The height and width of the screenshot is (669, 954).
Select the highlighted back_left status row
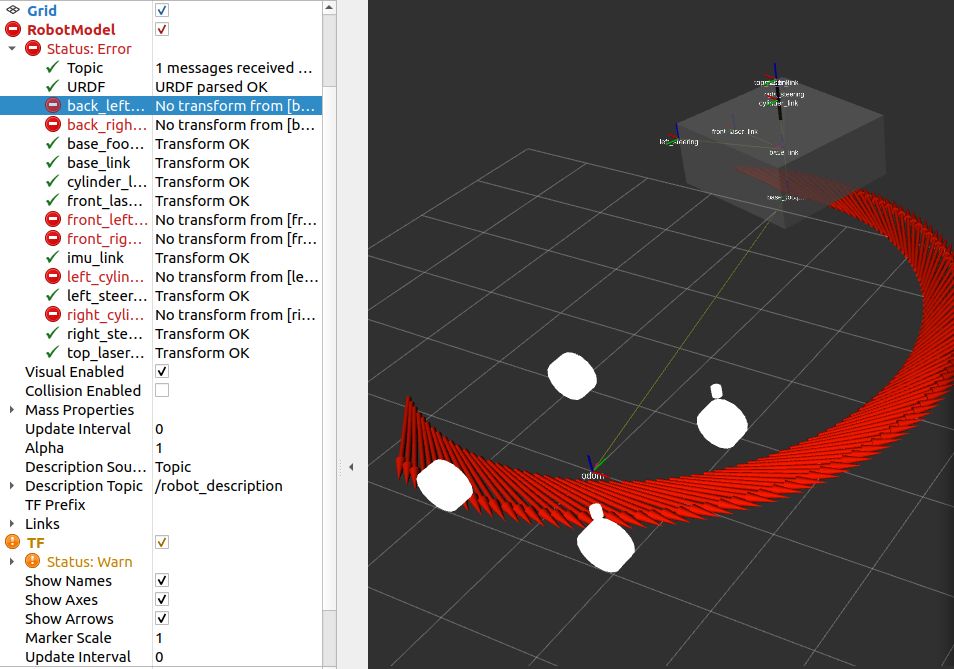point(161,106)
